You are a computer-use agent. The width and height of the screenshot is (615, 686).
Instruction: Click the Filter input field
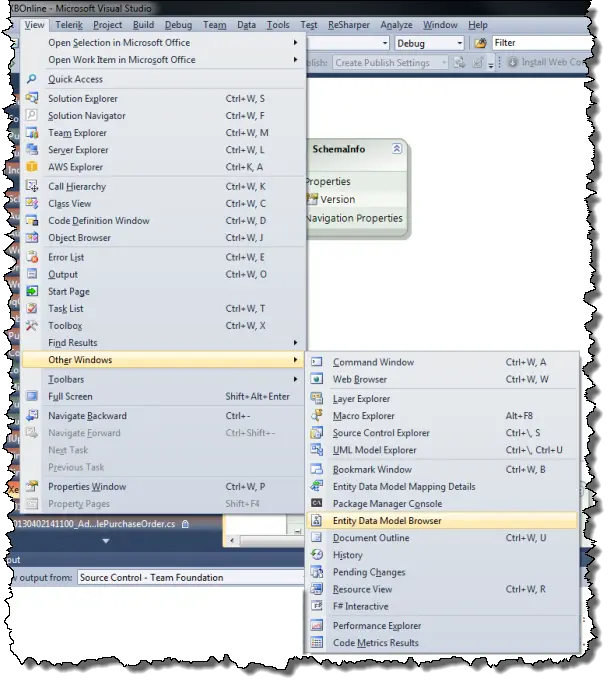pyautogui.click(x=542, y=43)
